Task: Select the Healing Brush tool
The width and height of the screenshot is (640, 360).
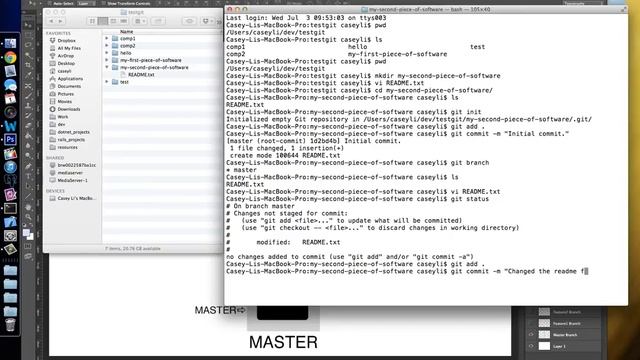Action: 29,86
